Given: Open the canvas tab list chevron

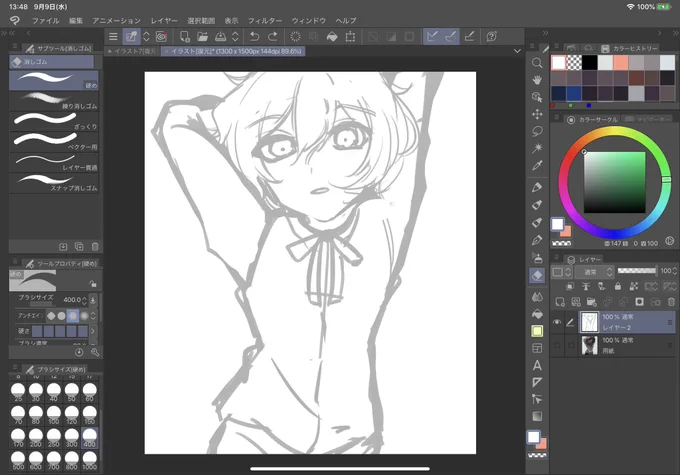Looking at the screenshot, I should click(x=517, y=51).
